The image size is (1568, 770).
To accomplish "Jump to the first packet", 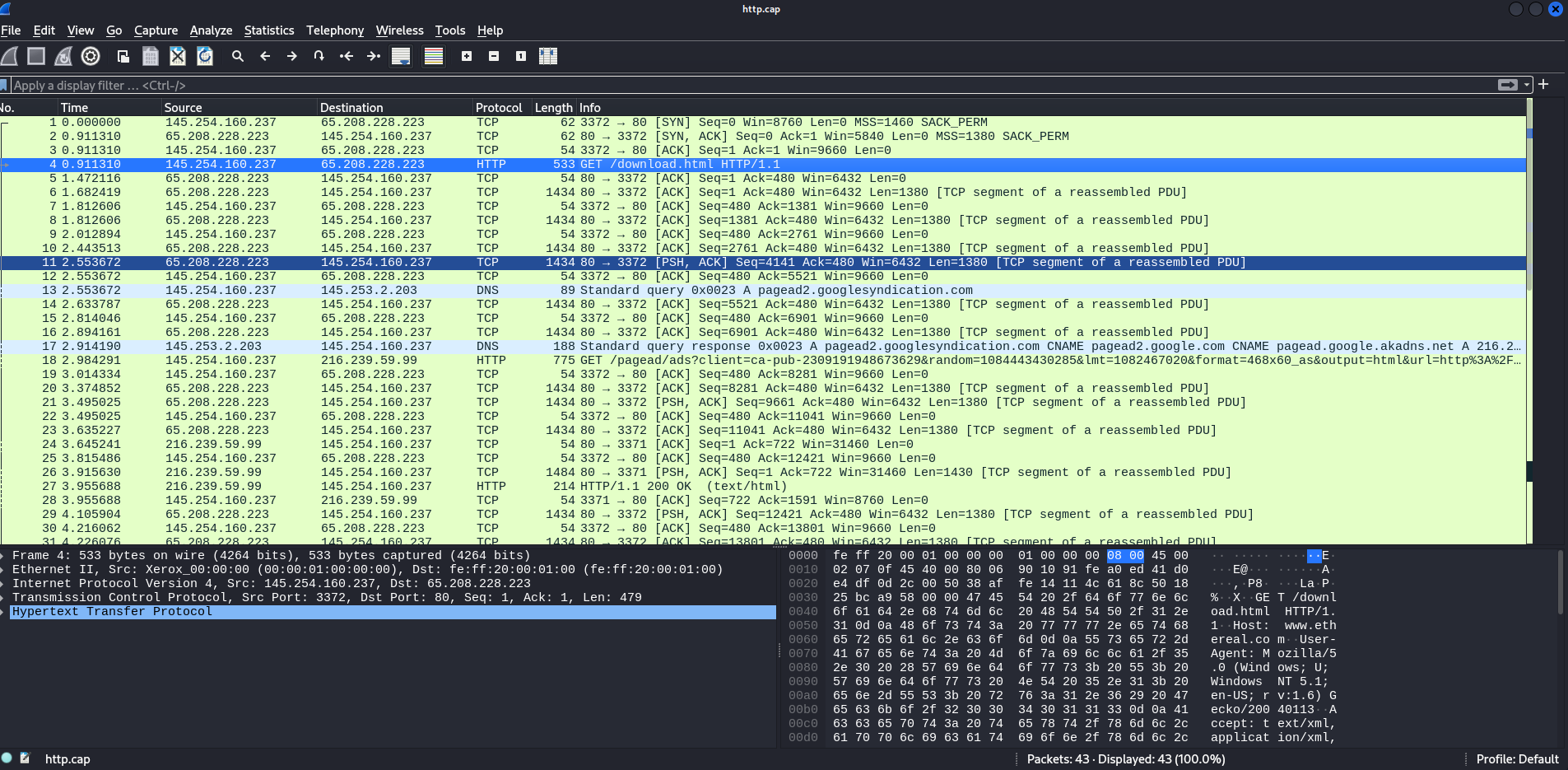I will tap(347, 56).
